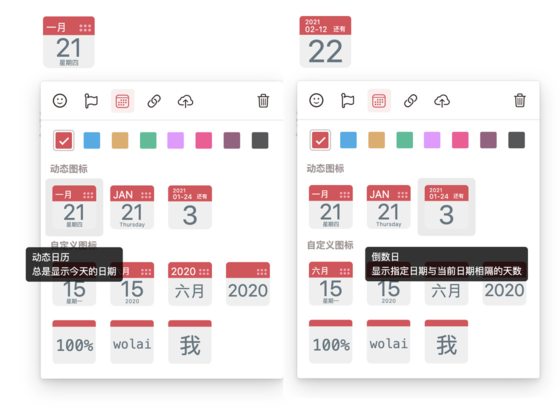Delete icon via trash in left panel
This screenshot has height=410, width=560.
coord(263,101)
